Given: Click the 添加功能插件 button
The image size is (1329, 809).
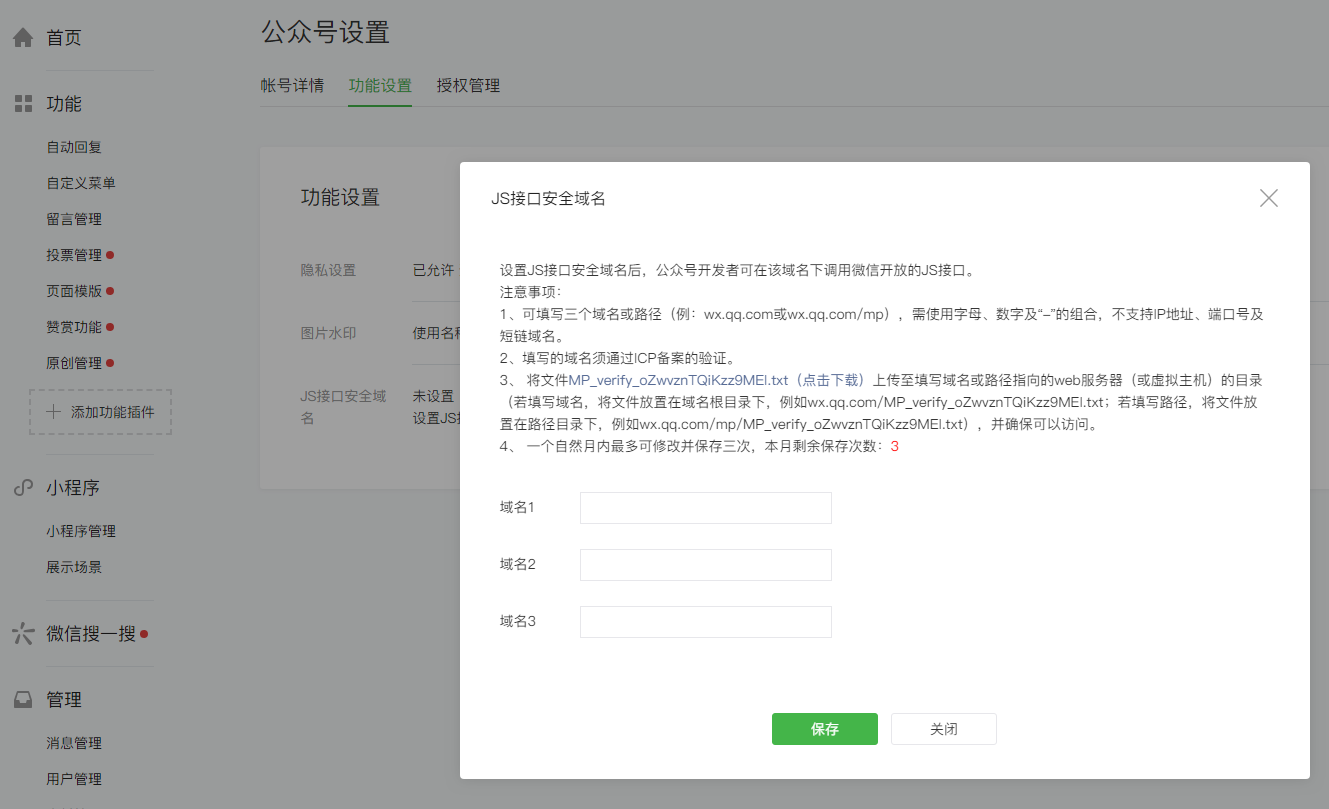Looking at the screenshot, I should point(101,412).
